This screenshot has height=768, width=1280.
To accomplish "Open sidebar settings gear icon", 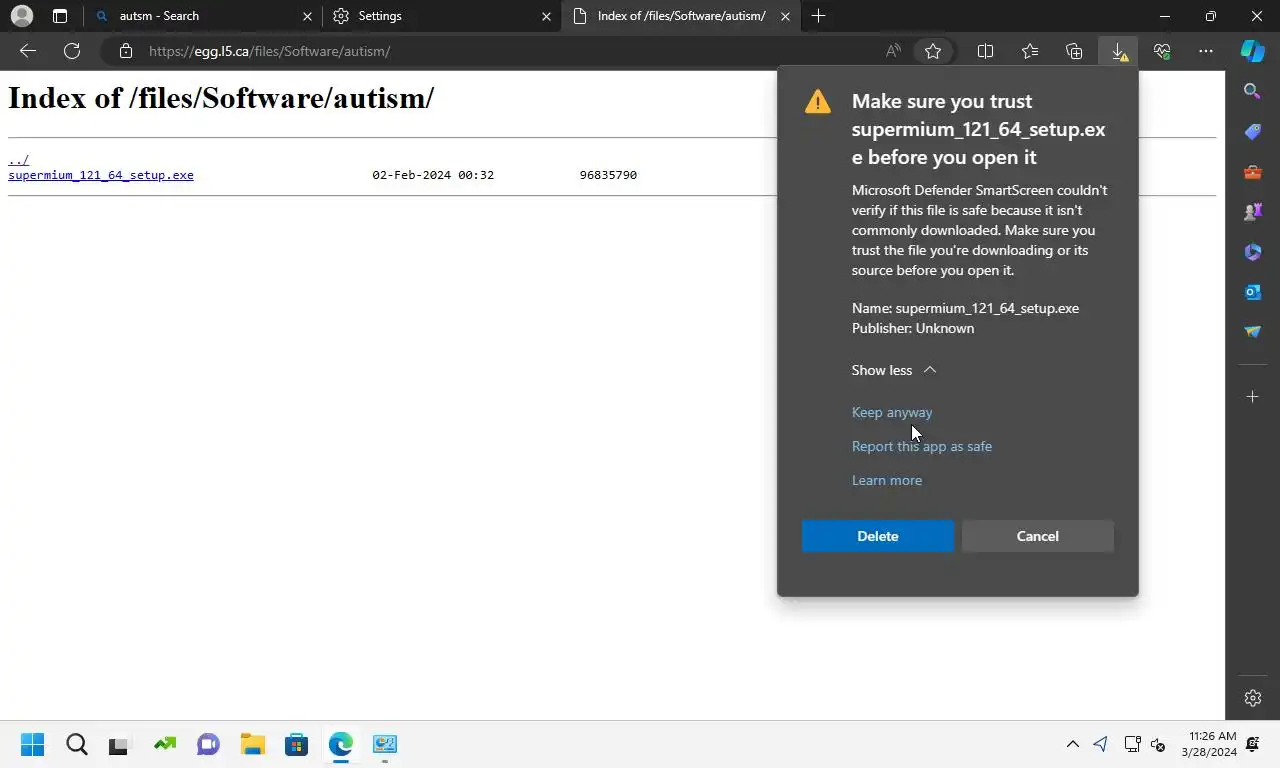I will (x=1252, y=698).
